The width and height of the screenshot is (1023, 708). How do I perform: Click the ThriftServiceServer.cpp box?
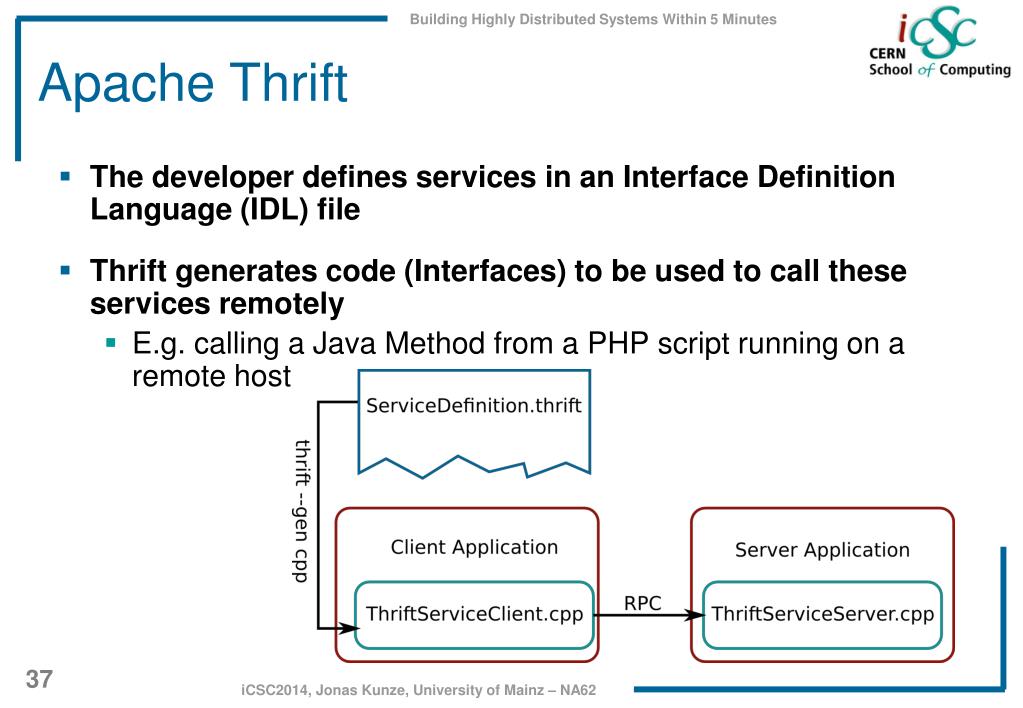point(822,615)
